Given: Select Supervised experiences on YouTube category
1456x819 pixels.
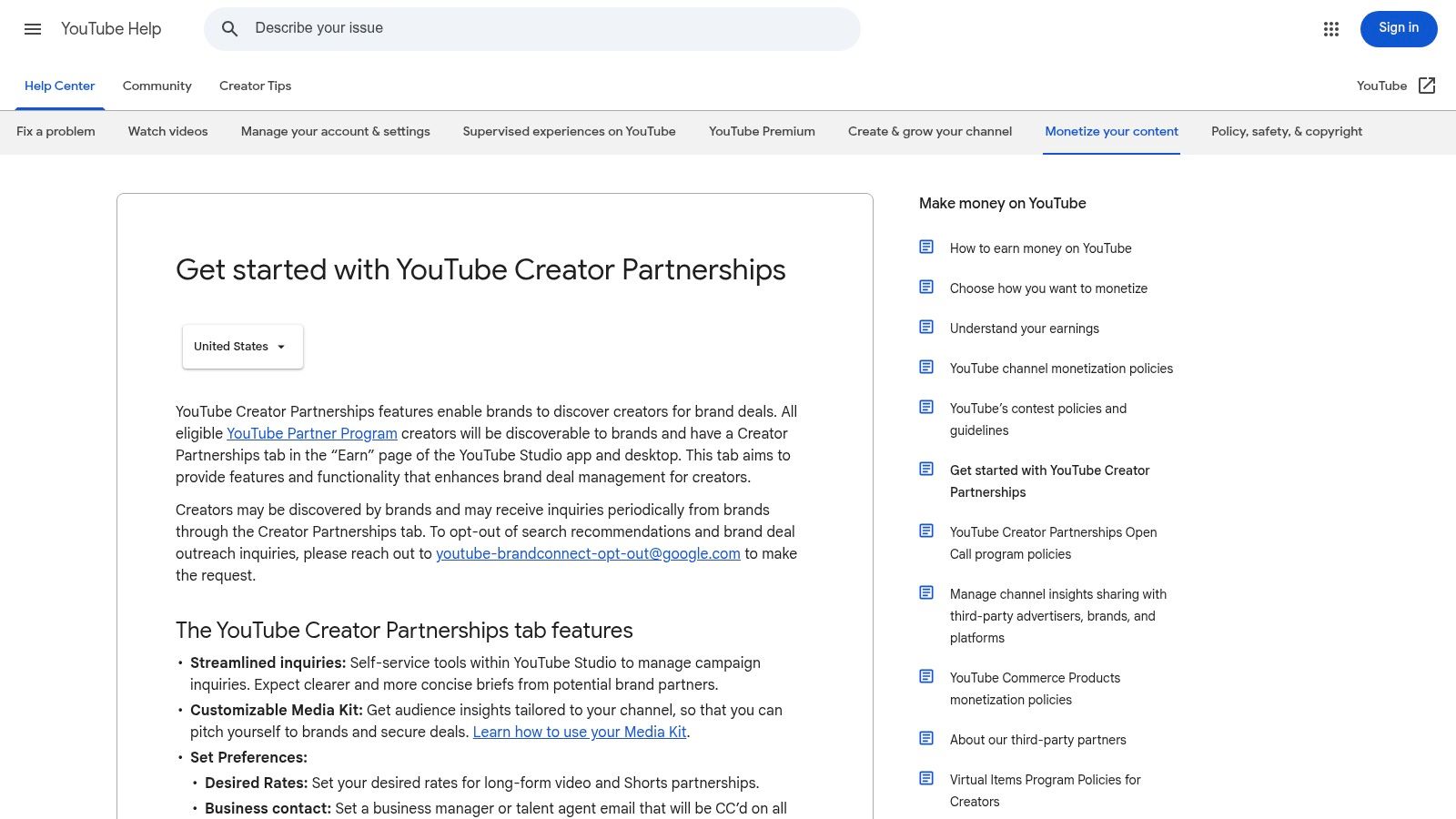Looking at the screenshot, I should click(x=570, y=131).
